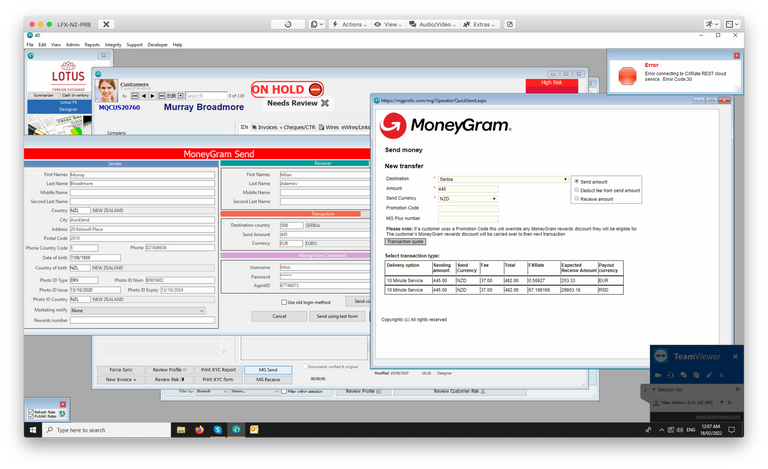
Task: Switch to the Invoices tab
Action: click(x=264, y=127)
